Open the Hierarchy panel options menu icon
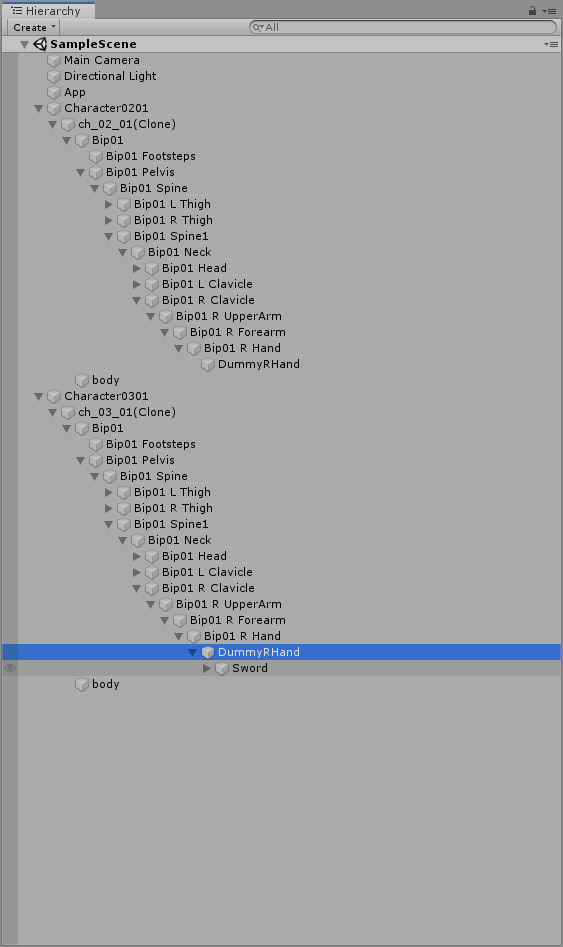Screen dimensions: 563x947 click(x=550, y=11)
